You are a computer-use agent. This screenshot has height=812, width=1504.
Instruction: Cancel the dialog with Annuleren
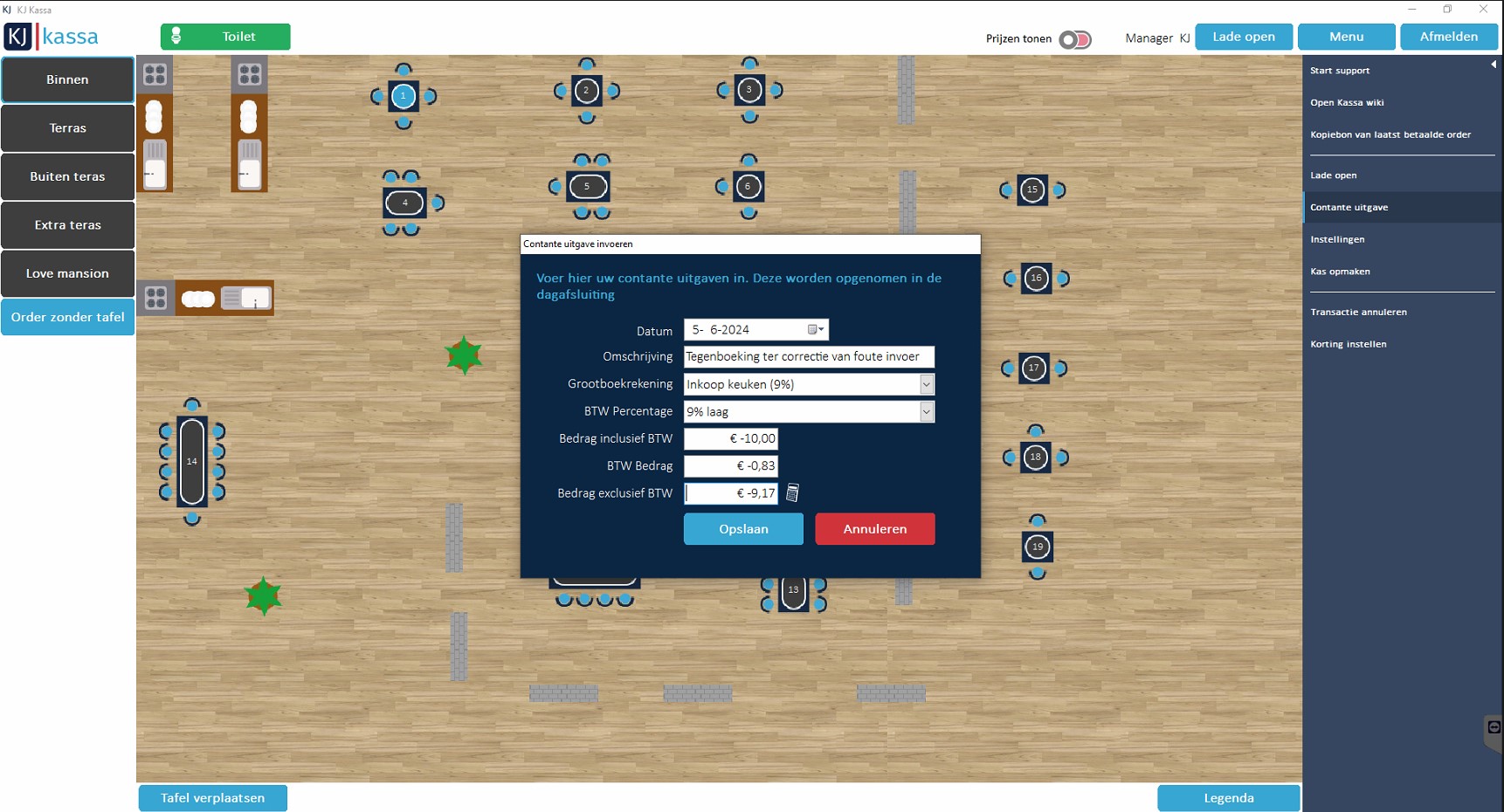pyautogui.click(x=874, y=529)
